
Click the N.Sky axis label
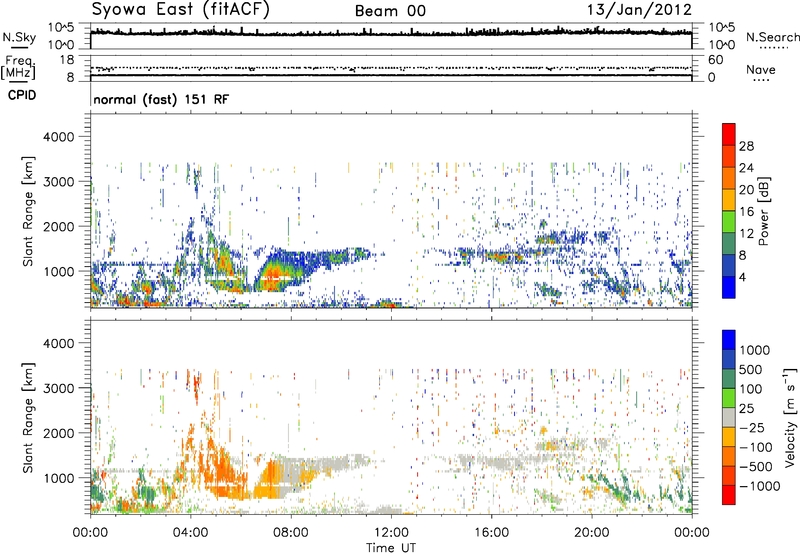19,37
